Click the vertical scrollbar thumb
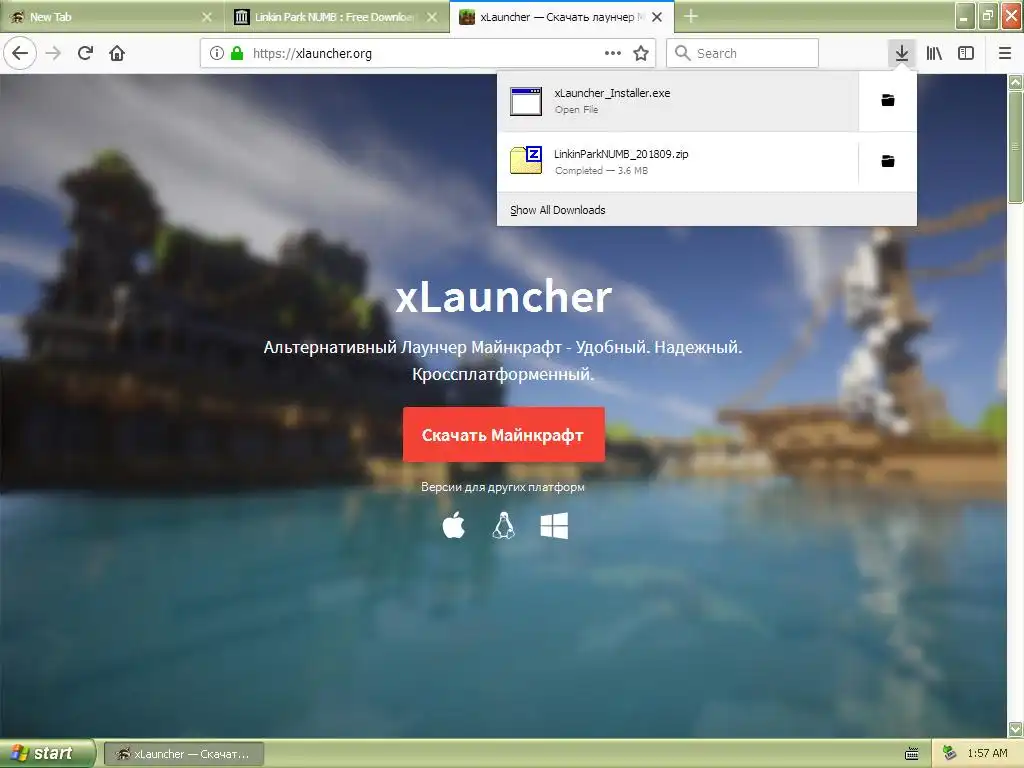 1016,147
